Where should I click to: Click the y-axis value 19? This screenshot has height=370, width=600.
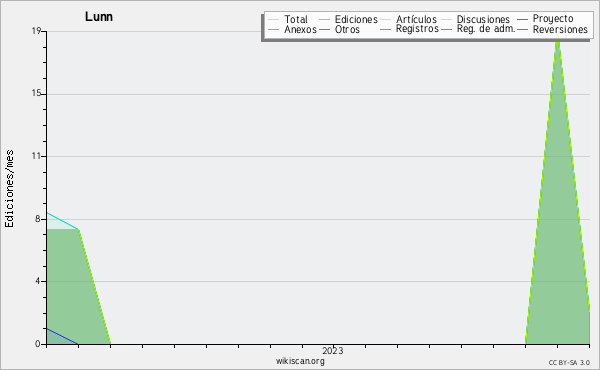pyautogui.click(x=36, y=31)
